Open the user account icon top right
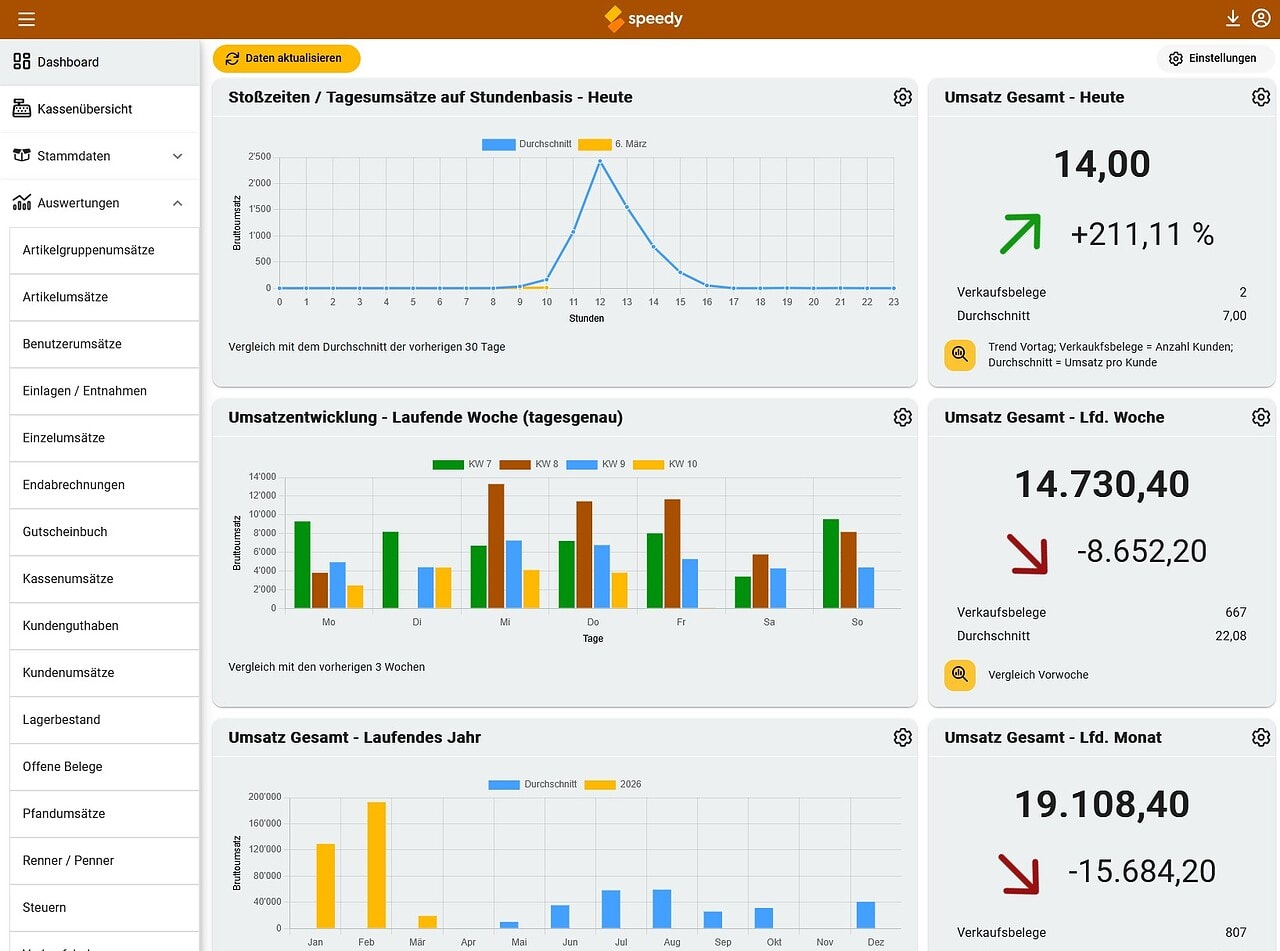 [1261, 18]
